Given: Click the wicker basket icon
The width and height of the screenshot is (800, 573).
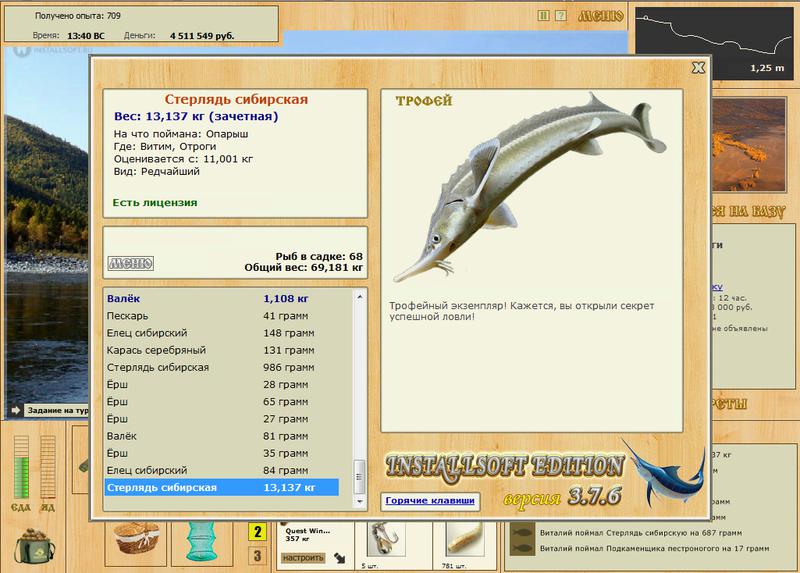Looking at the screenshot, I should tap(137, 538).
